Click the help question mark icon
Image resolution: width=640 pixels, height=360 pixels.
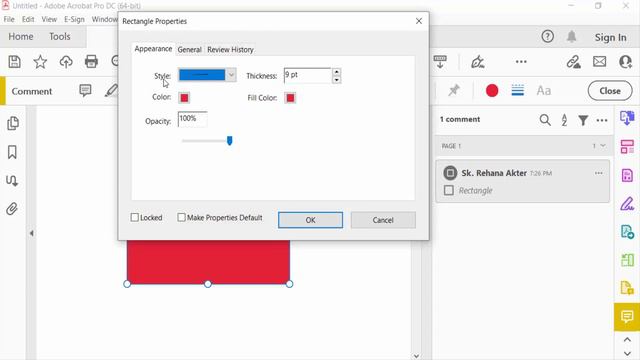(547, 37)
